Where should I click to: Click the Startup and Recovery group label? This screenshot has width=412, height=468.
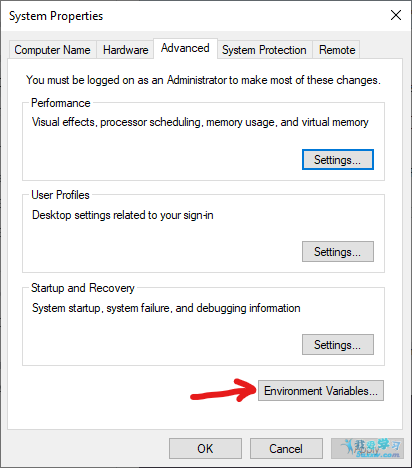pos(83,288)
